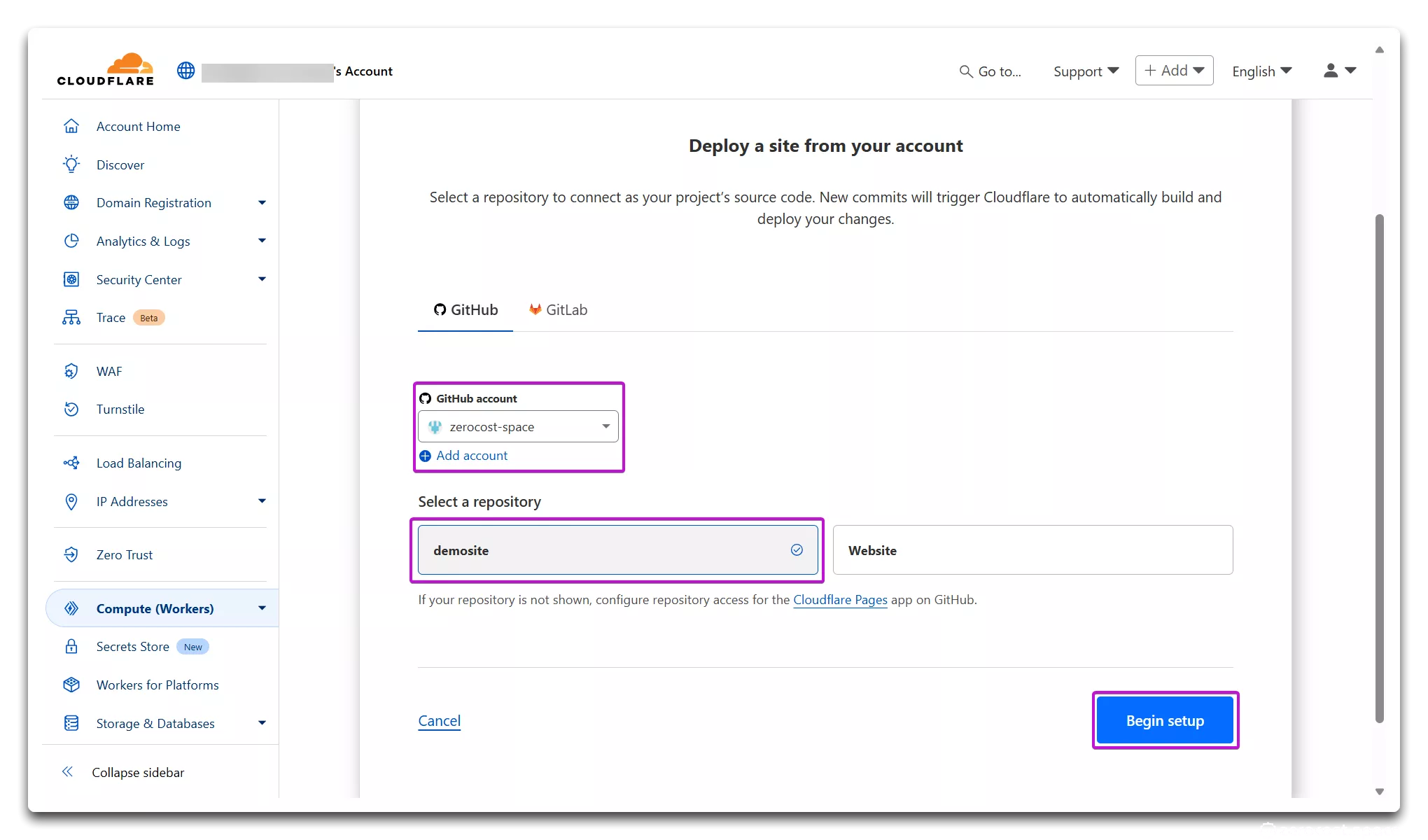Click the Load Balancing icon
This screenshot has height=840, width=1428.
71,463
